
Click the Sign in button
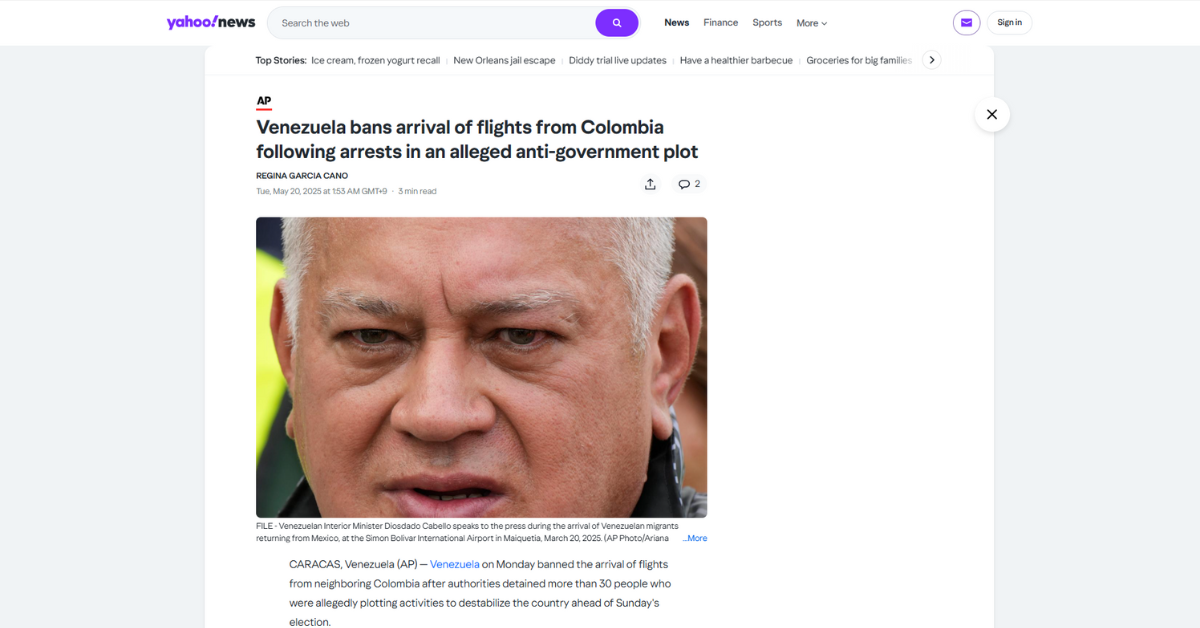point(1009,23)
